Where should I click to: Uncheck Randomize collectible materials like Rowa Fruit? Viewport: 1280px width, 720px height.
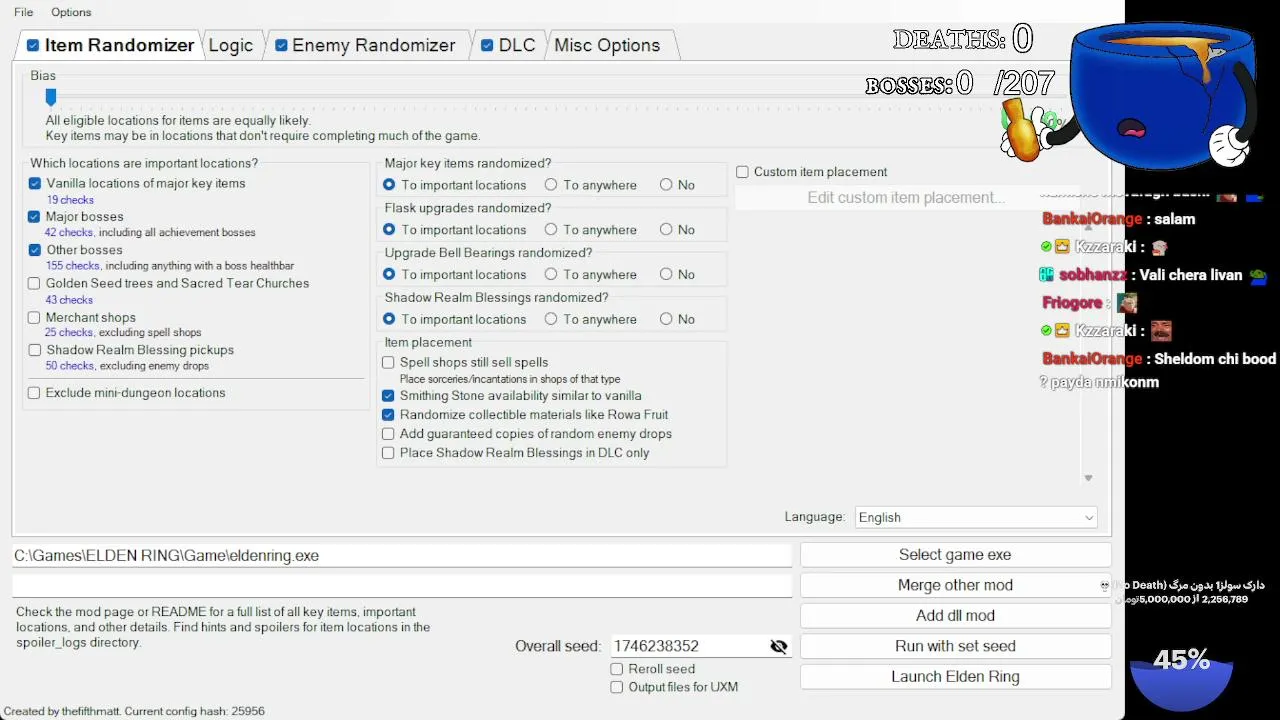[388, 415]
